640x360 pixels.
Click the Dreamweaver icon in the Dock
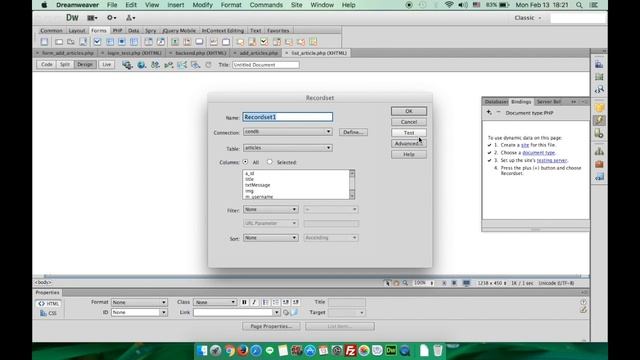391,351
